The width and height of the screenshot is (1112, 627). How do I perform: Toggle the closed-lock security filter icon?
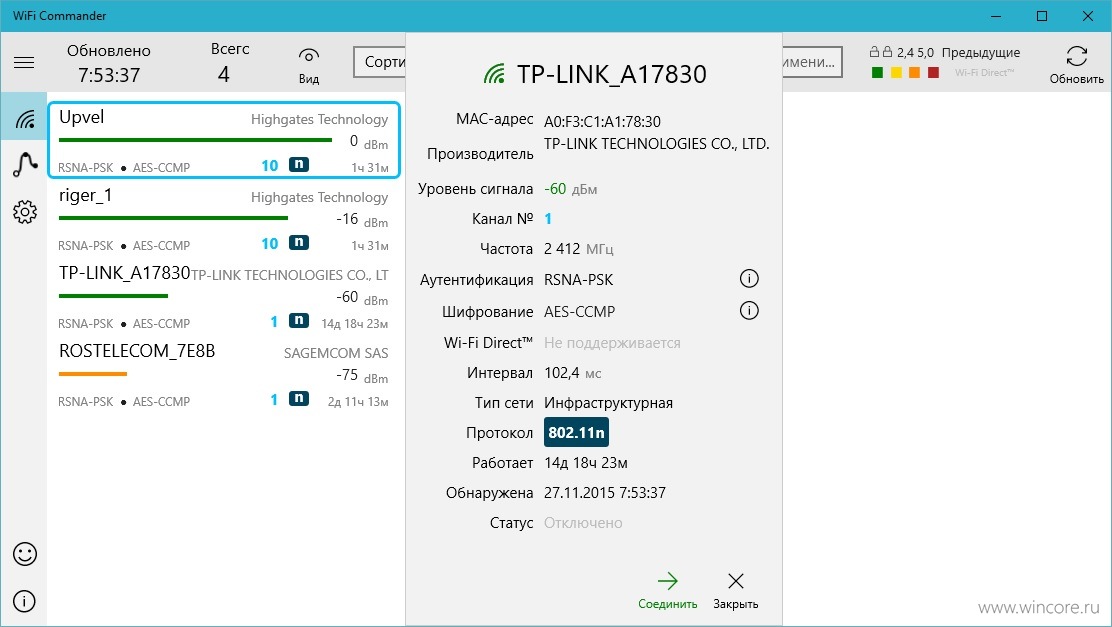(x=887, y=52)
